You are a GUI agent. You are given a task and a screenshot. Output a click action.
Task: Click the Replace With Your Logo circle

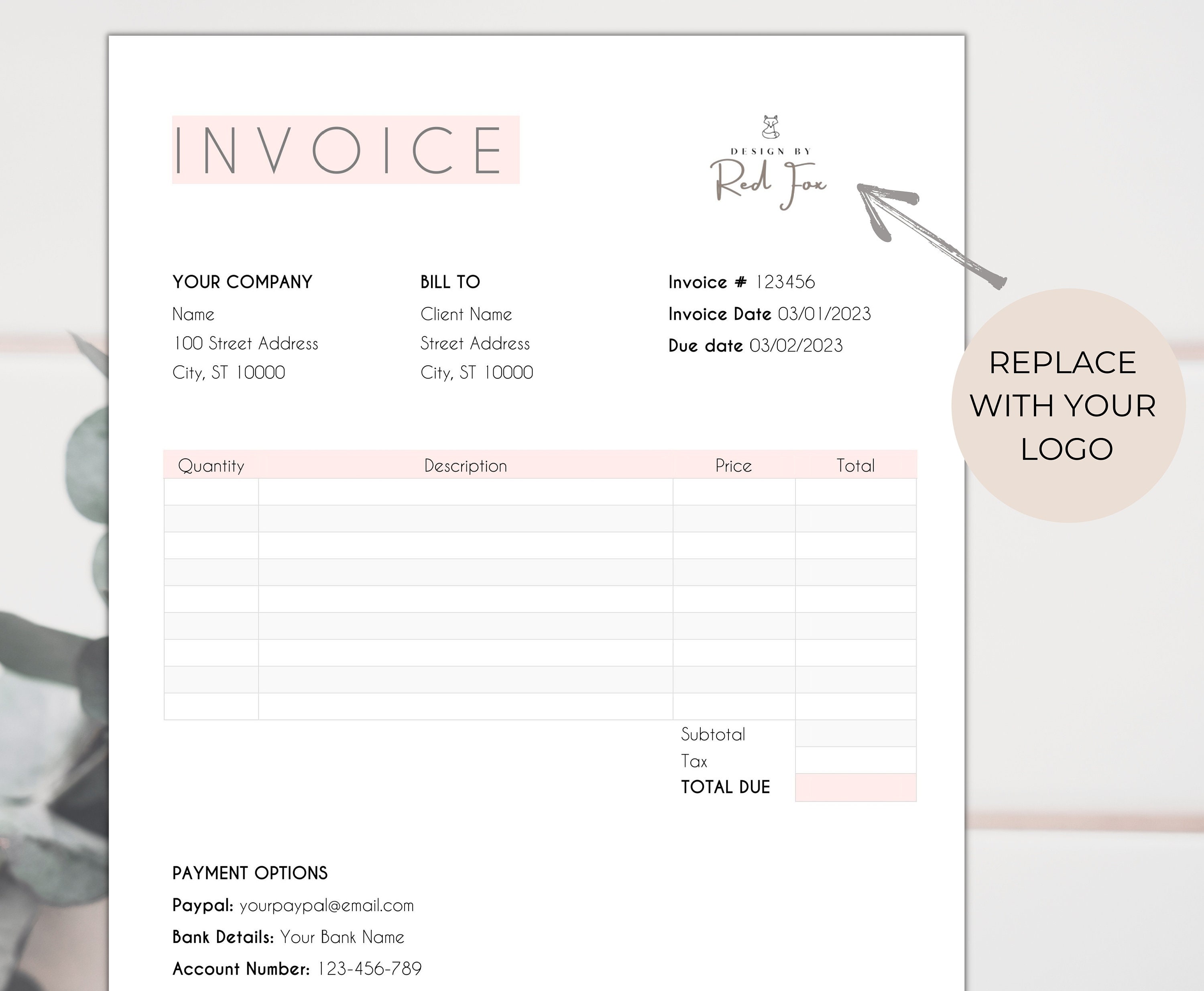(1068, 405)
